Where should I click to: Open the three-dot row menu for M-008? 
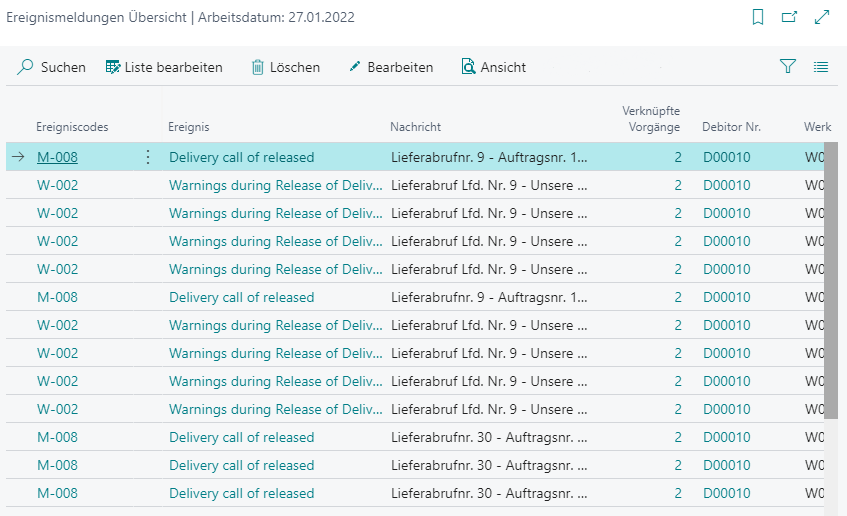click(x=149, y=157)
